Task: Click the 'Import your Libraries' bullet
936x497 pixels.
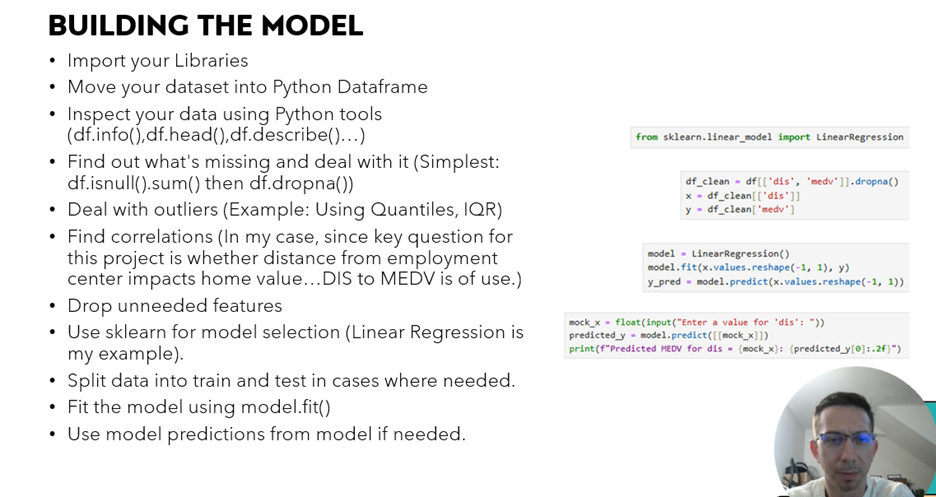Action: pos(157,60)
